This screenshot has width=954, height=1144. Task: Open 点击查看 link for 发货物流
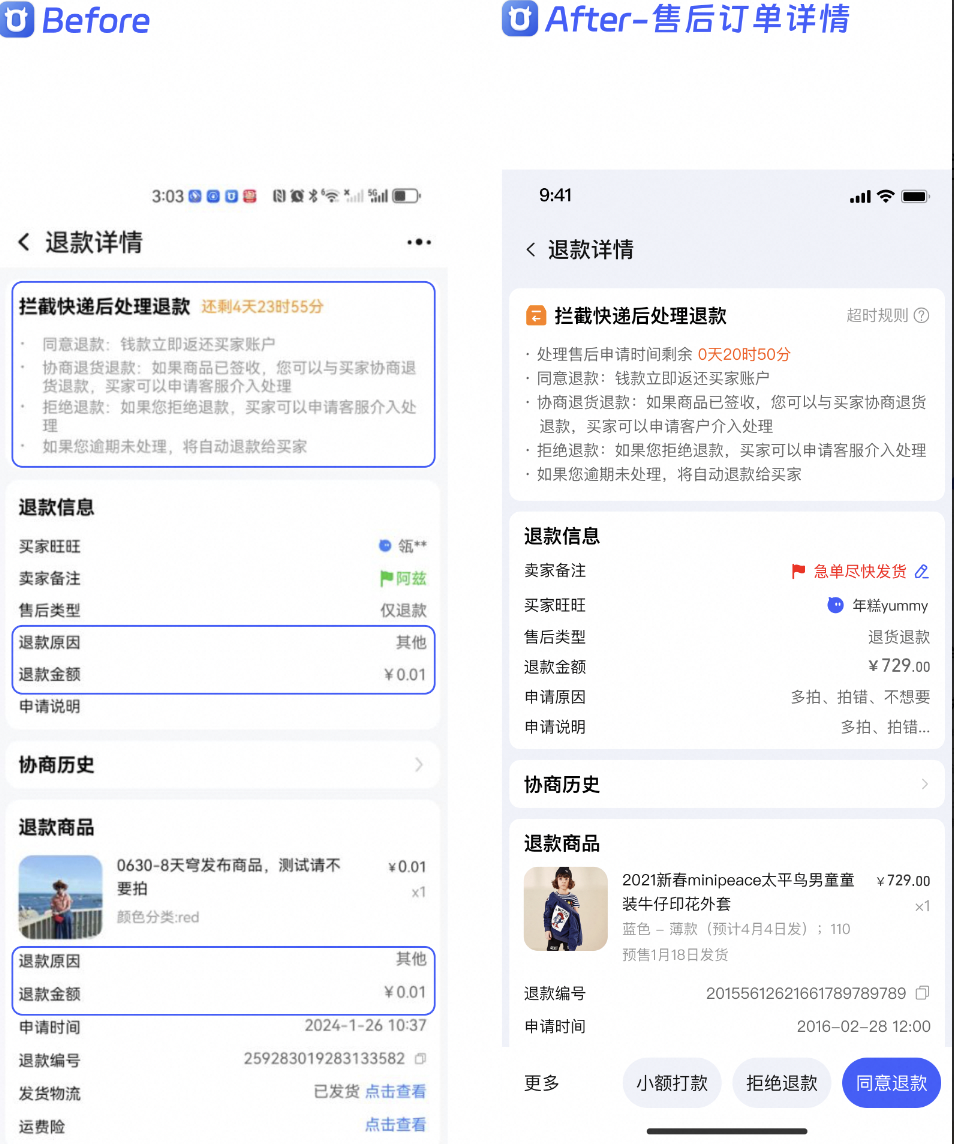[395, 1091]
